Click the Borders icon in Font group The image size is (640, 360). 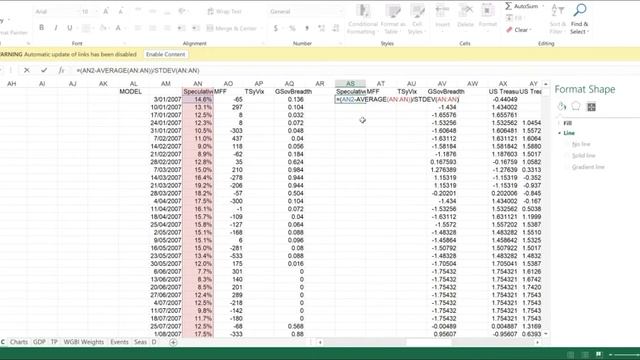(x=86, y=28)
